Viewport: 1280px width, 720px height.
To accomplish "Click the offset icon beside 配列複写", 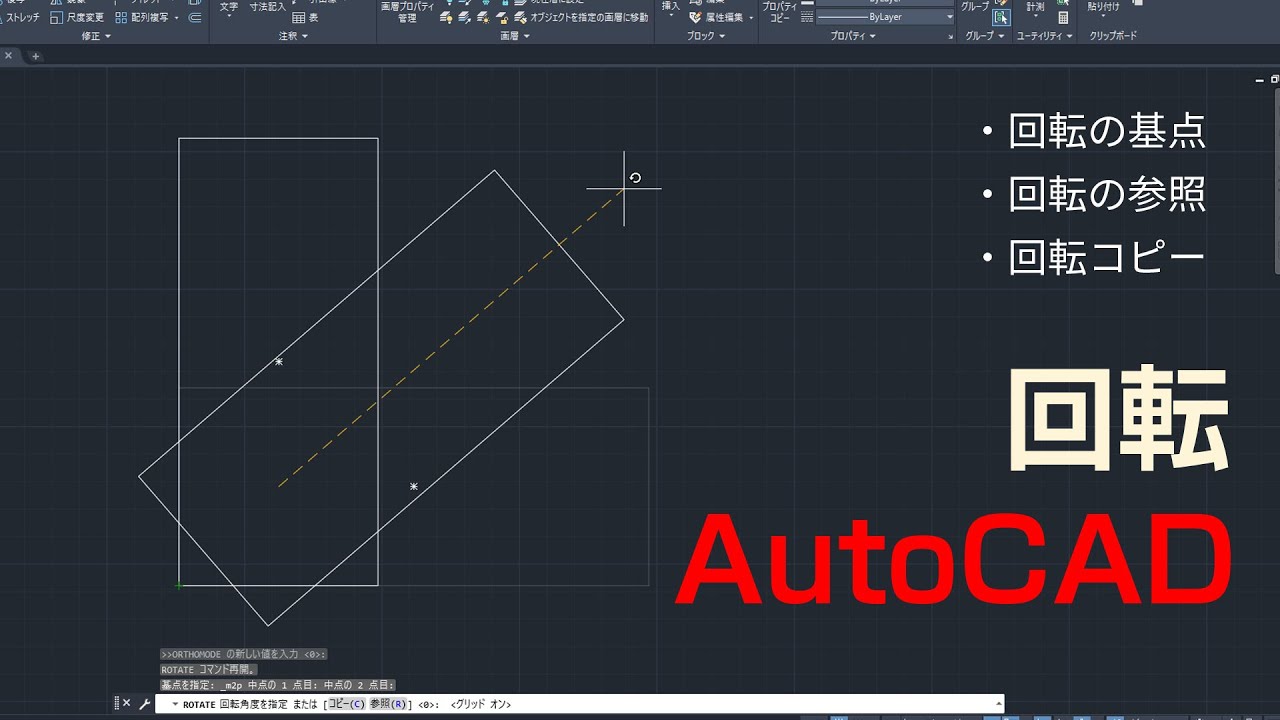I will click(x=194, y=17).
